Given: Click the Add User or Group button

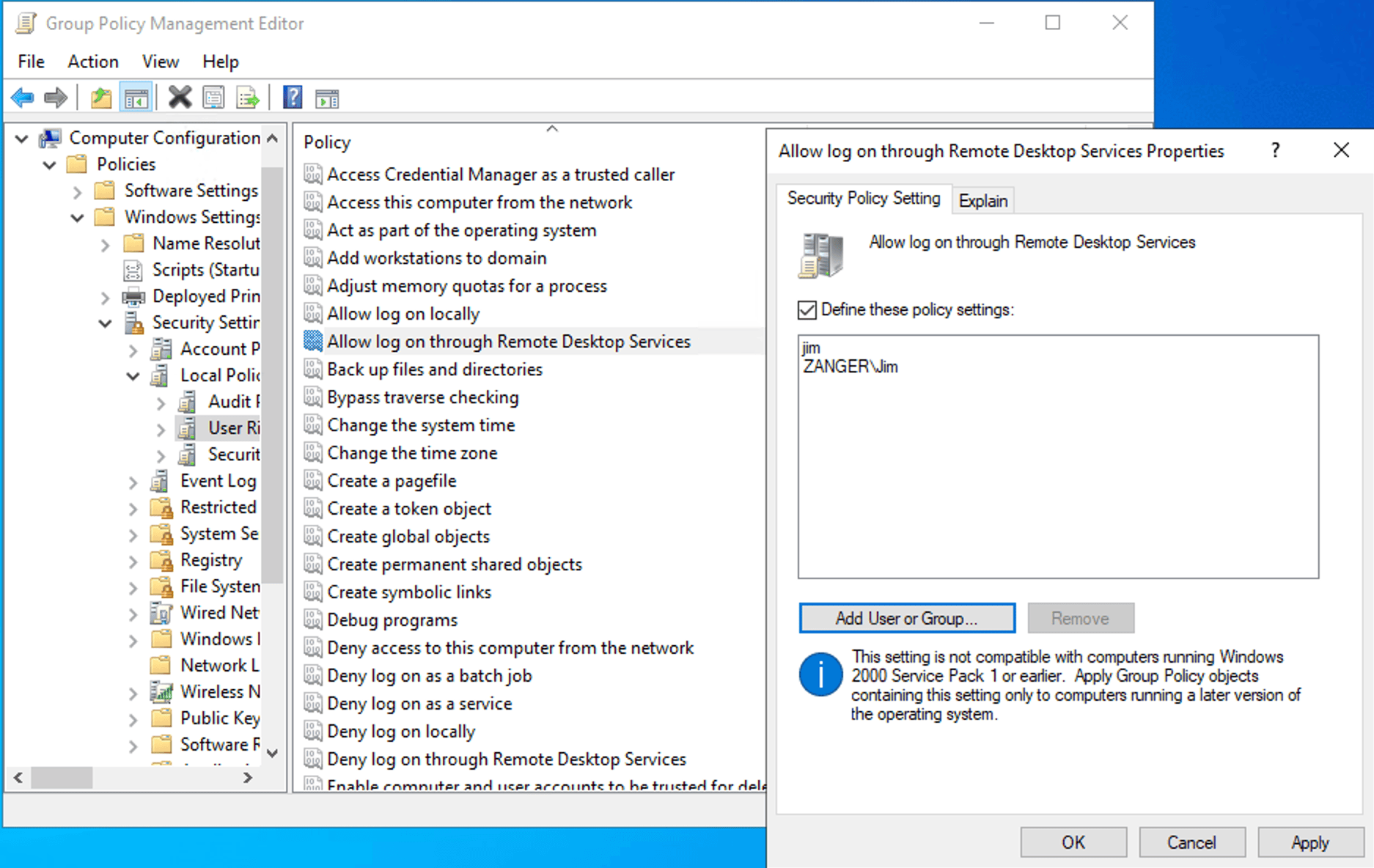Looking at the screenshot, I should pyautogui.click(x=906, y=618).
